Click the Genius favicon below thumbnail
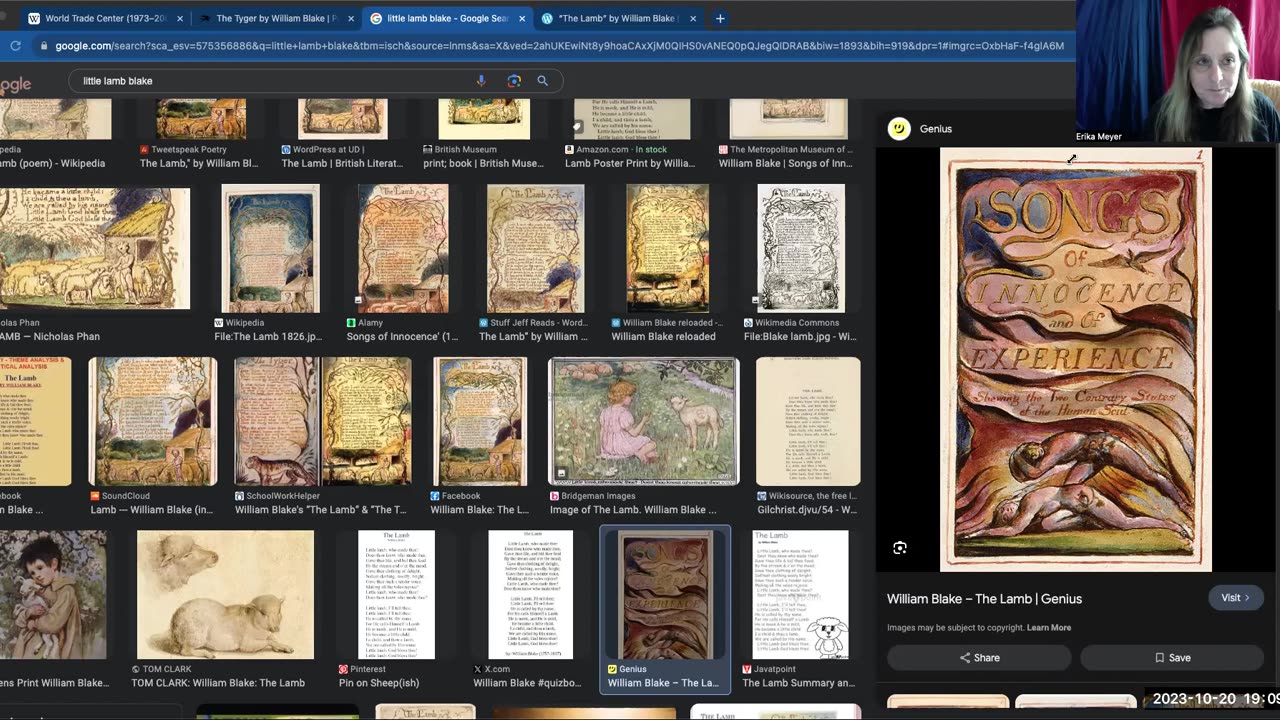The height and width of the screenshot is (720, 1280). point(613,669)
